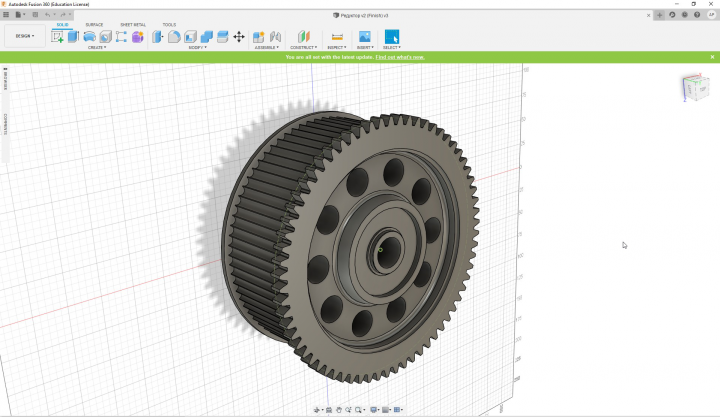Screen dimensions: 720x417
Task: Select the Fillet tool
Action: 174,37
